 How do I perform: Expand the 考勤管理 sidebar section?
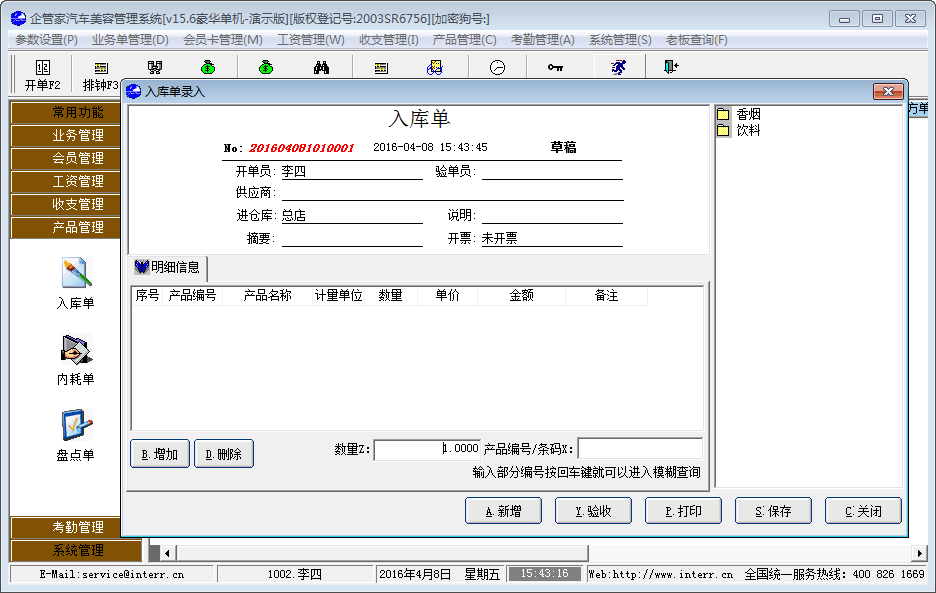click(78, 527)
